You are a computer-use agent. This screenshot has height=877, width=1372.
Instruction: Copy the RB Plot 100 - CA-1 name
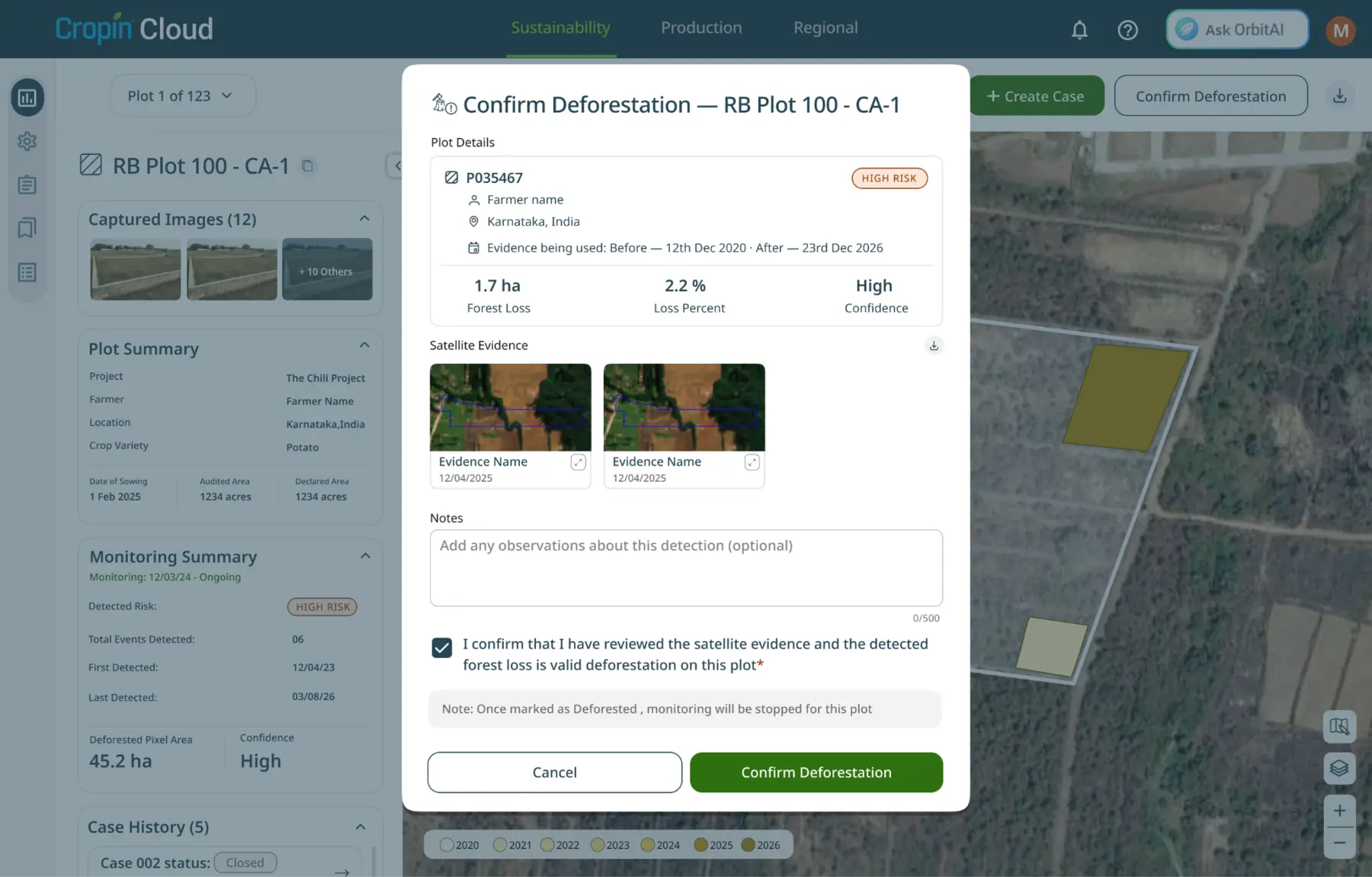tap(307, 165)
